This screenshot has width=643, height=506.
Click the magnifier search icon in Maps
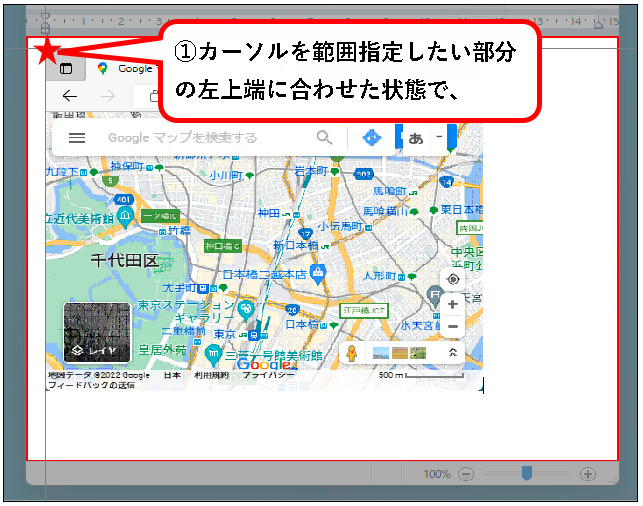click(324, 137)
